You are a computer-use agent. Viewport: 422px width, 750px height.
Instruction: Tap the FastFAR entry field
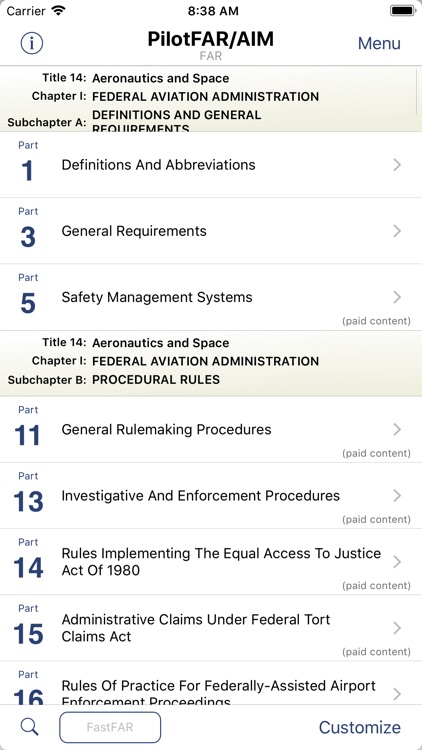coord(110,727)
